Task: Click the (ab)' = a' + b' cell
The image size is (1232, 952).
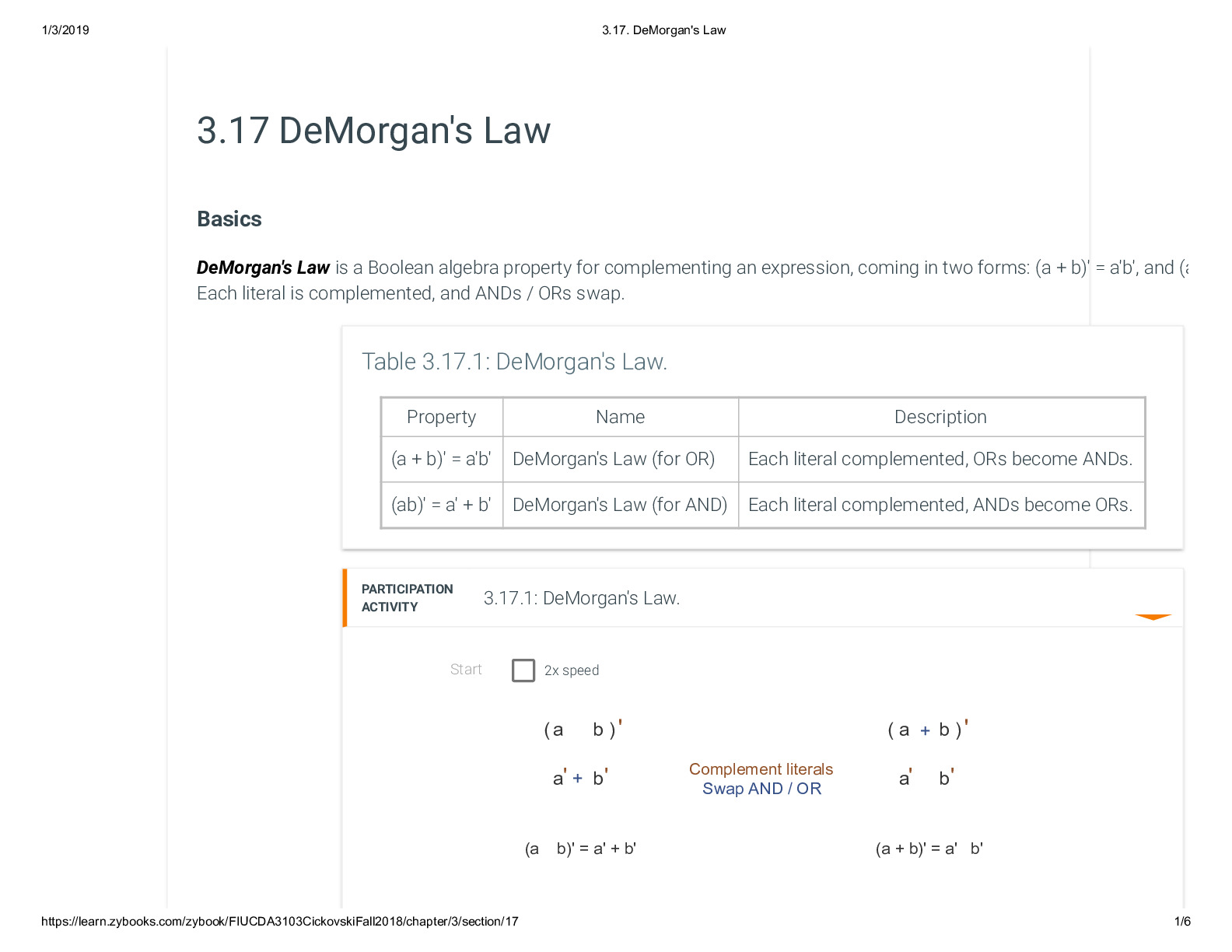Action: pyautogui.click(x=442, y=505)
